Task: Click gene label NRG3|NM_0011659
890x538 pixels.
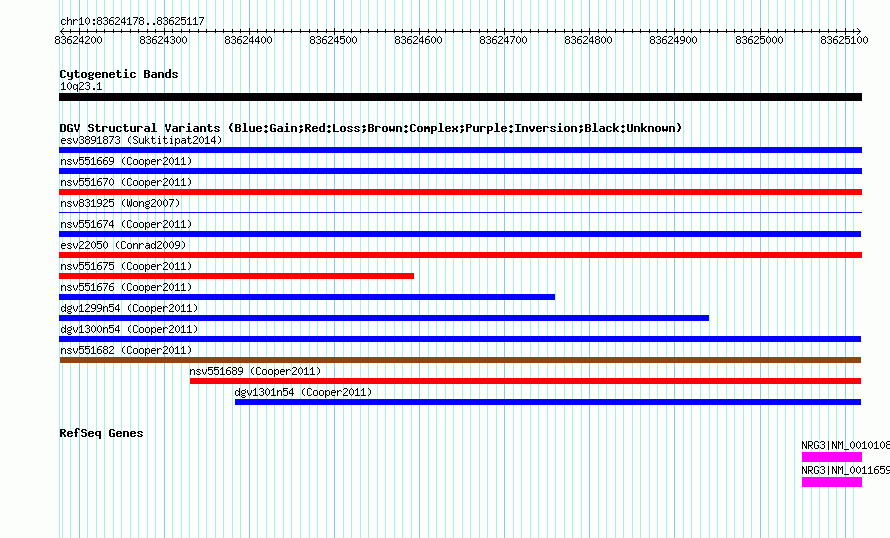Action: (846, 470)
